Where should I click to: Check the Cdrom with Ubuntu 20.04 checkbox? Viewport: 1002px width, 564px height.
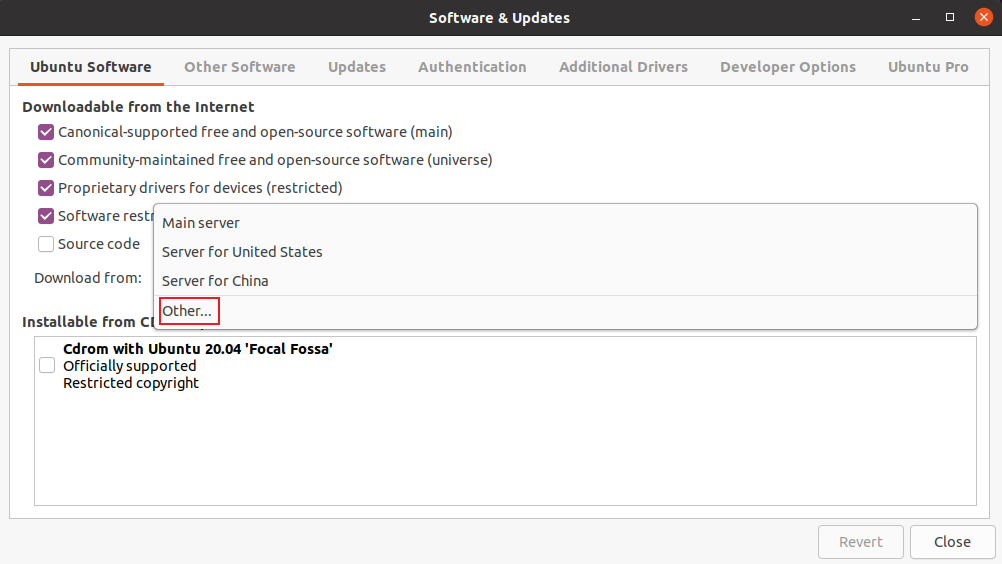47,365
